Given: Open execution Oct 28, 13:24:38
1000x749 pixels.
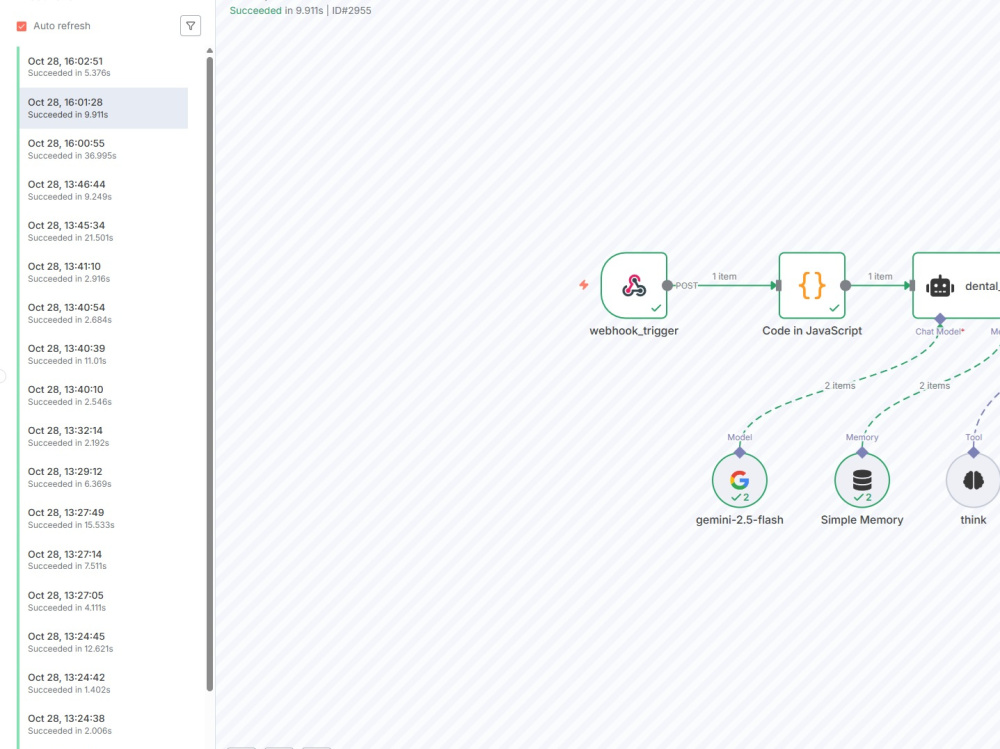Looking at the screenshot, I should (103, 724).
